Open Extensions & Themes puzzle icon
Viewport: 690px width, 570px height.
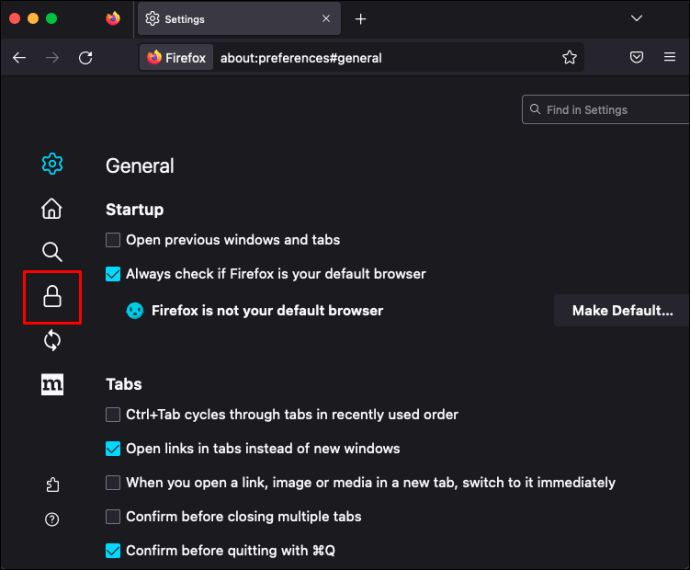[52, 485]
